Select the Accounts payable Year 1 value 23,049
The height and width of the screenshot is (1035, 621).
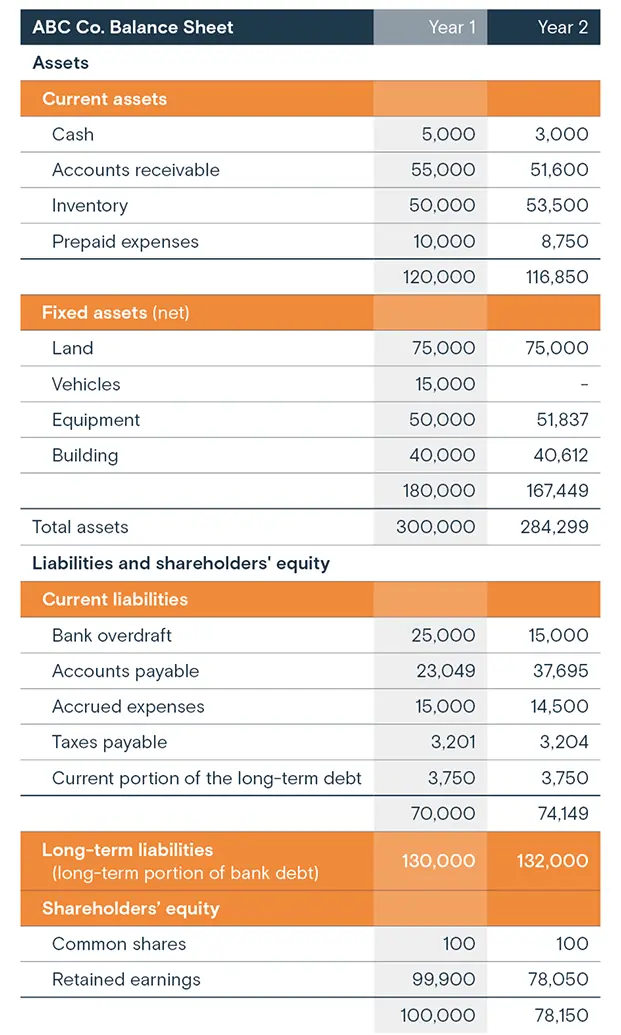pos(445,671)
